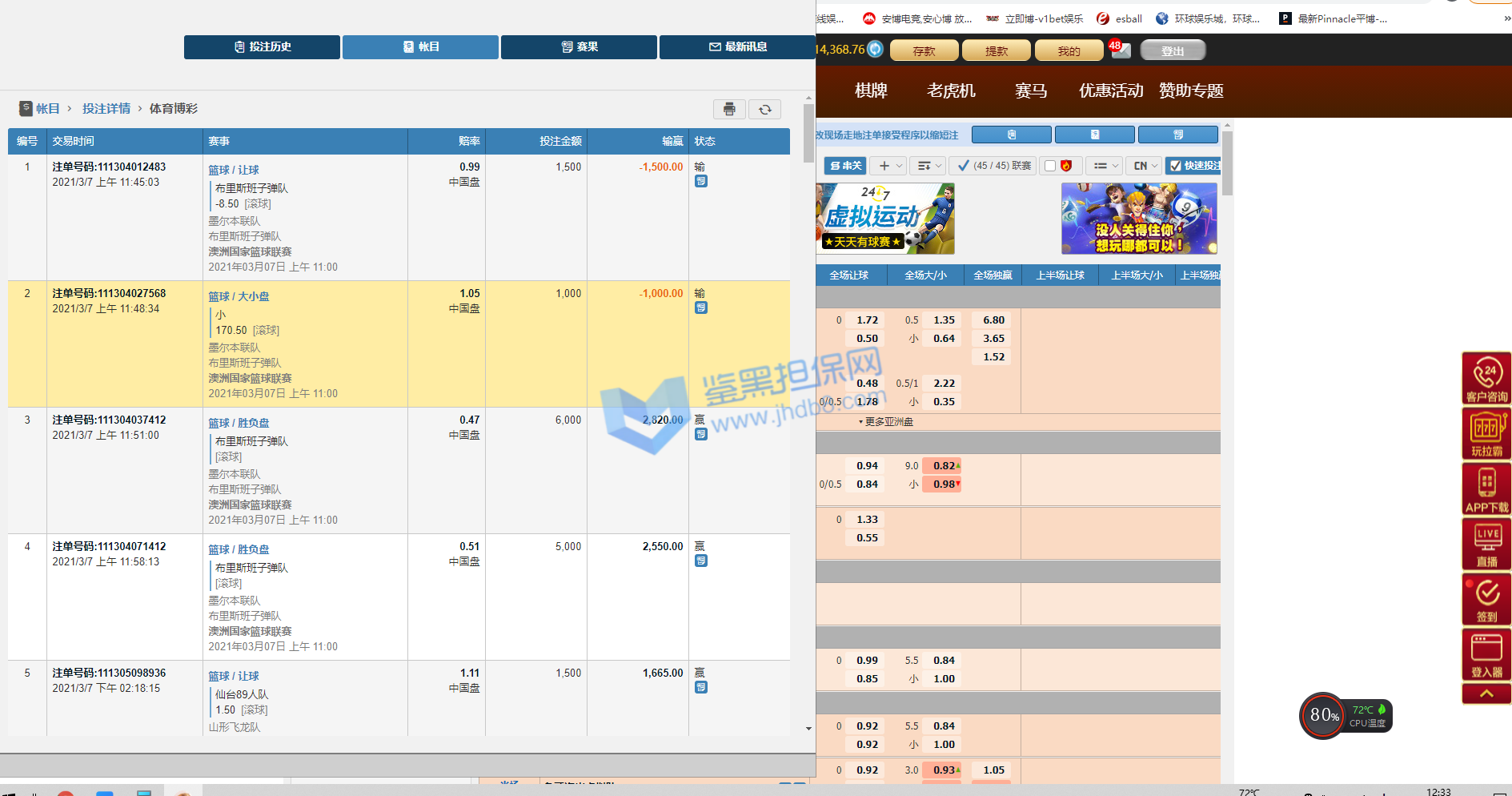The image size is (1512, 796).
Task: Click the refresh icon beside the printer
Action: coord(764,110)
